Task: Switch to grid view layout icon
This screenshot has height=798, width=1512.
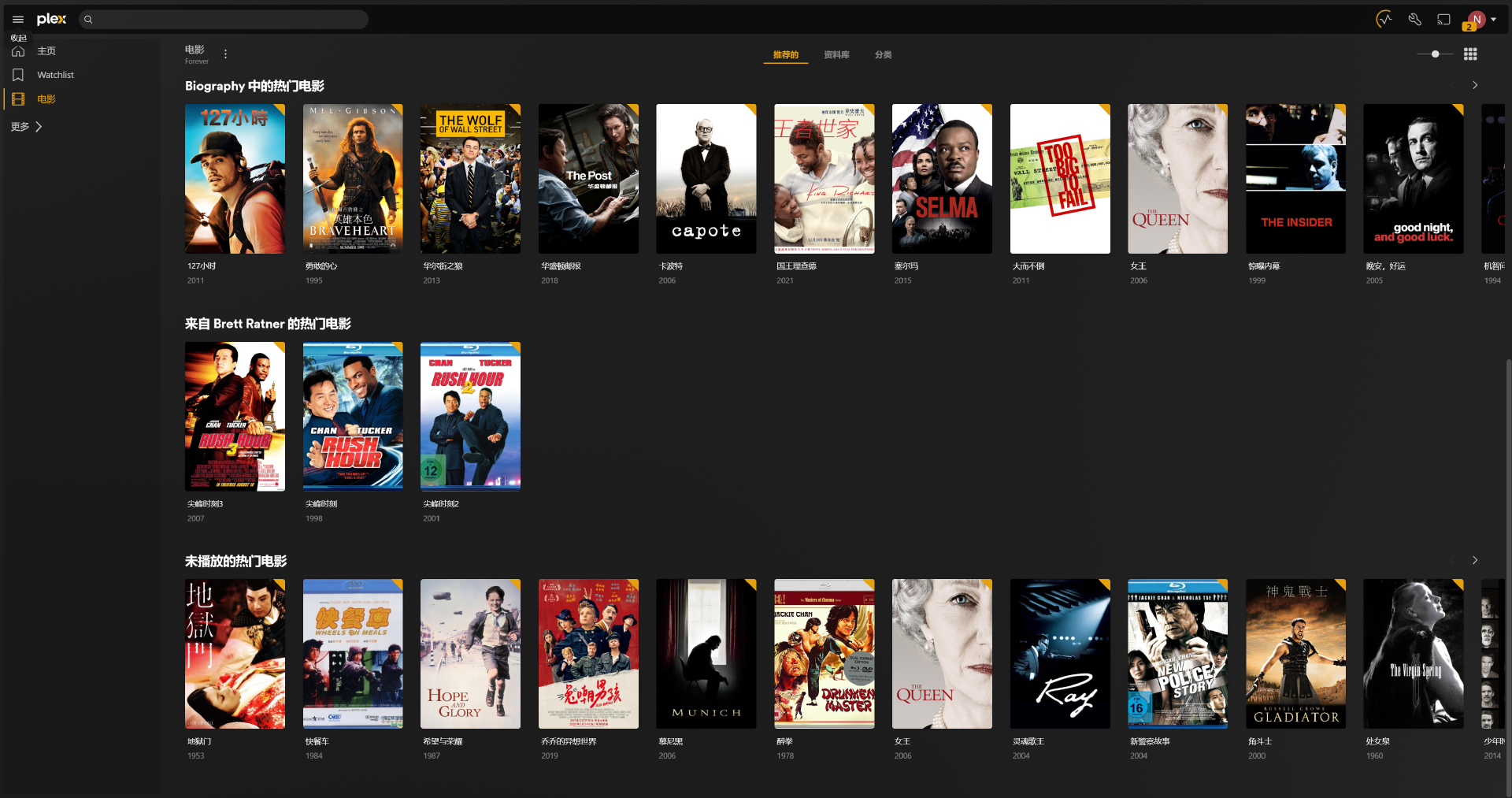Action: tap(1470, 54)
